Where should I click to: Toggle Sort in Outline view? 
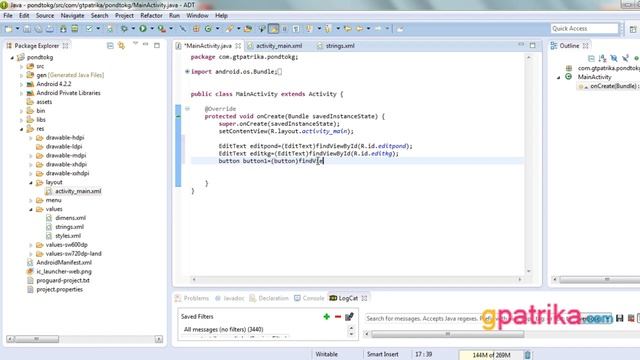[x=602, y=58]
